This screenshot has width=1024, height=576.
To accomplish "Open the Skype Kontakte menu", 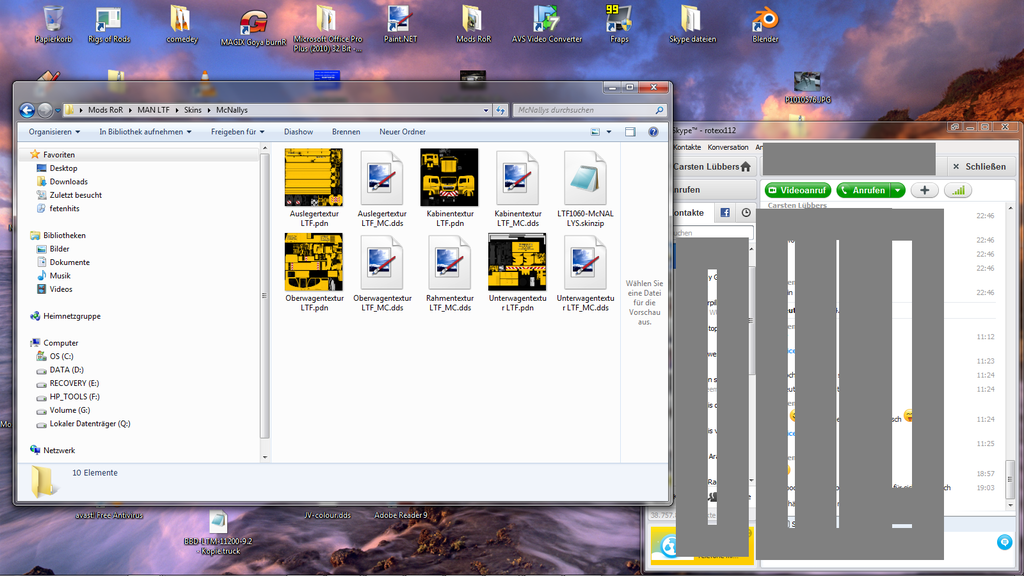I will tap(687, 148).
